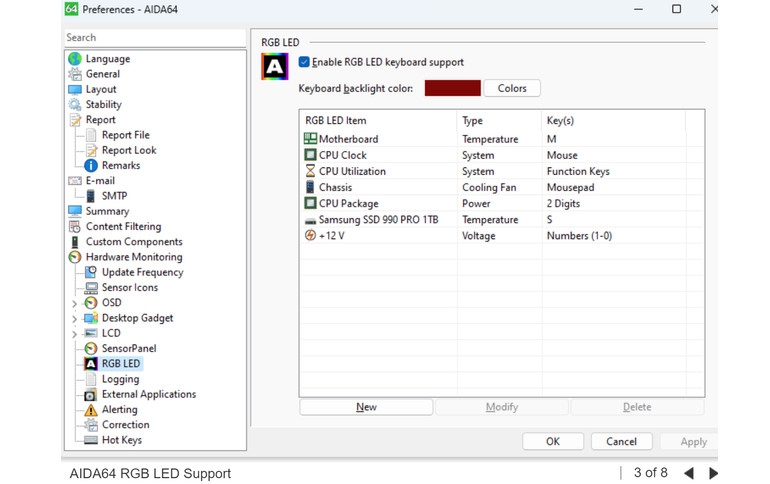The image size is (770, 484).
Task: Click the Search field in sidebar
Action: click(154, 38)
